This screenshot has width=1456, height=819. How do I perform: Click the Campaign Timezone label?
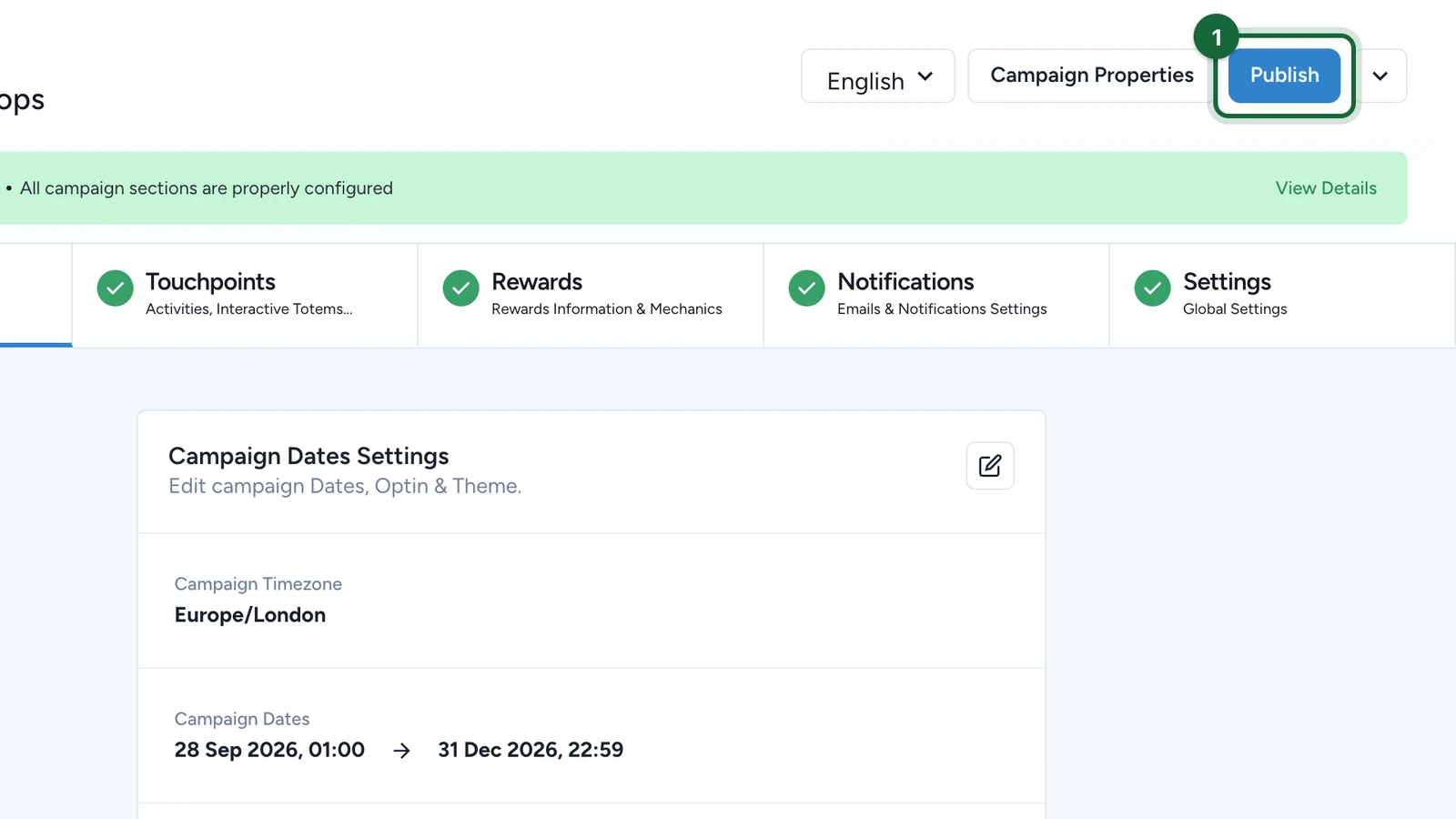click(x=258, y=584)
